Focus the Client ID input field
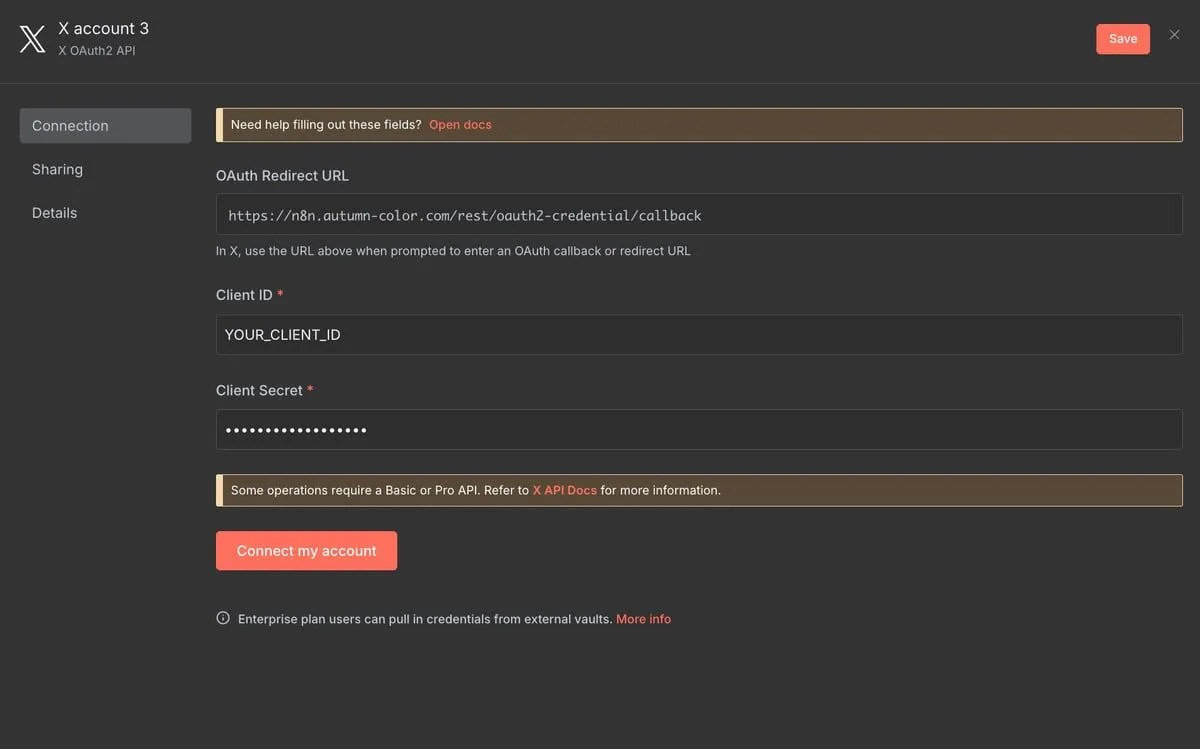 coord(698,335)
